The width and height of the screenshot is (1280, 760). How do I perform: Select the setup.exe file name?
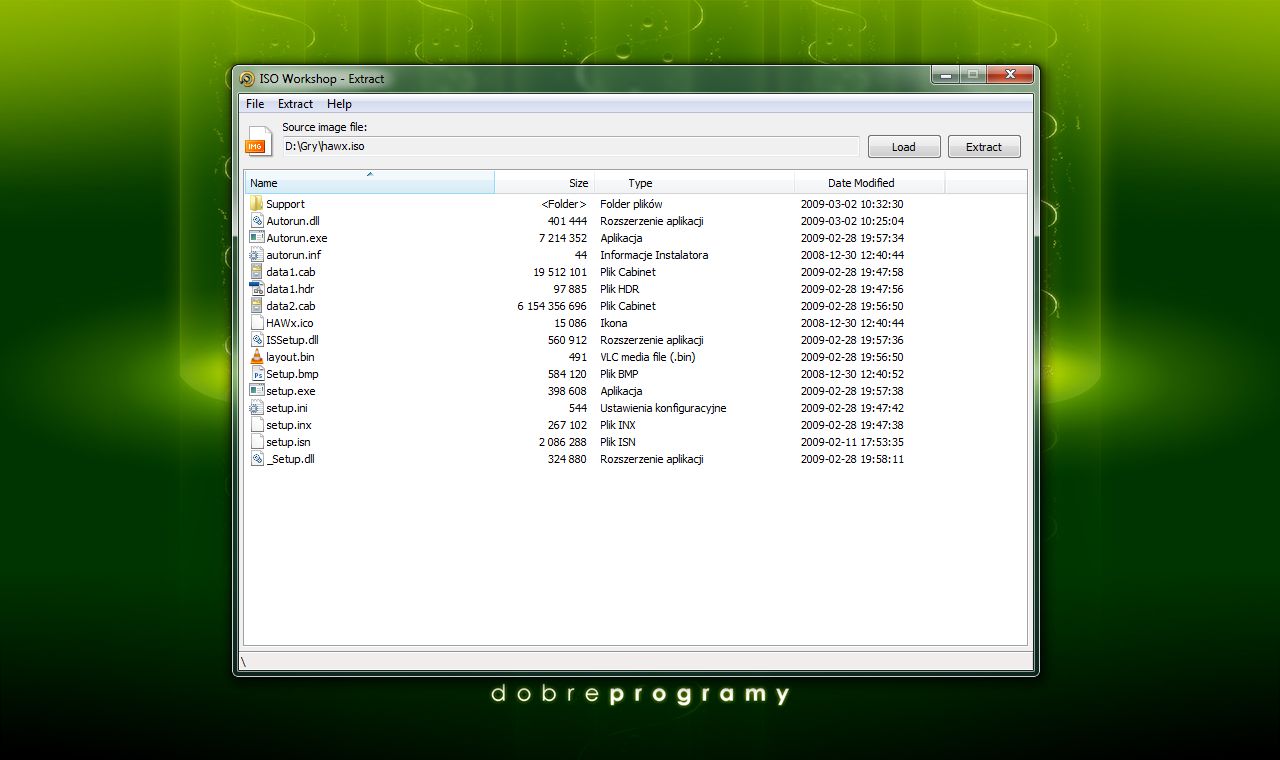(291, 391)
